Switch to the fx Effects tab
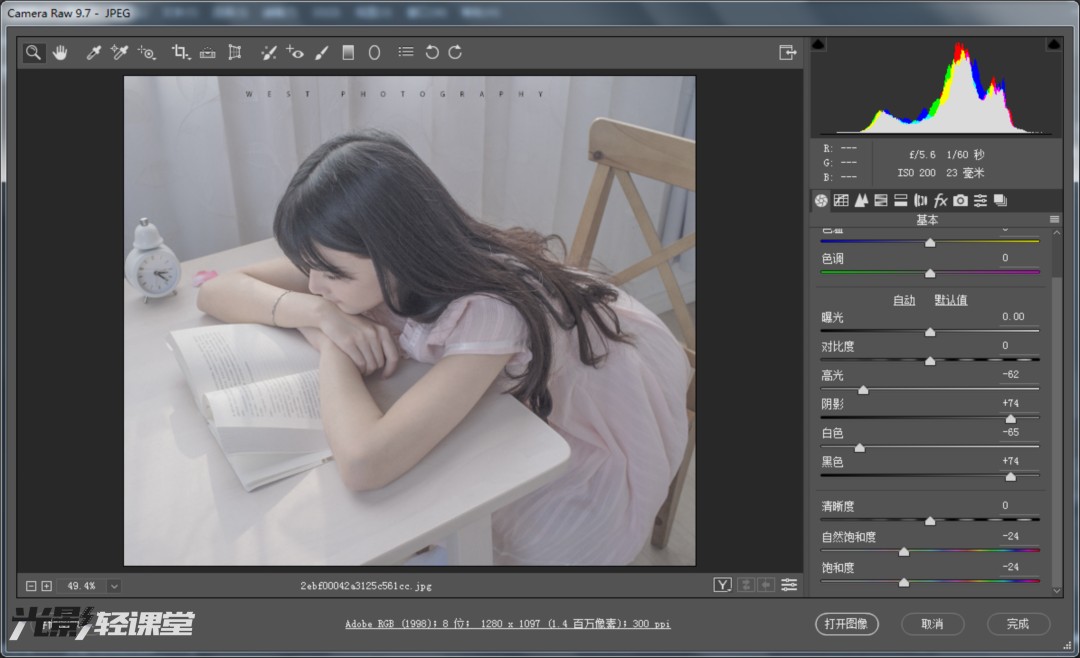Screen dimensions: 1080x658 pos(940,201)
